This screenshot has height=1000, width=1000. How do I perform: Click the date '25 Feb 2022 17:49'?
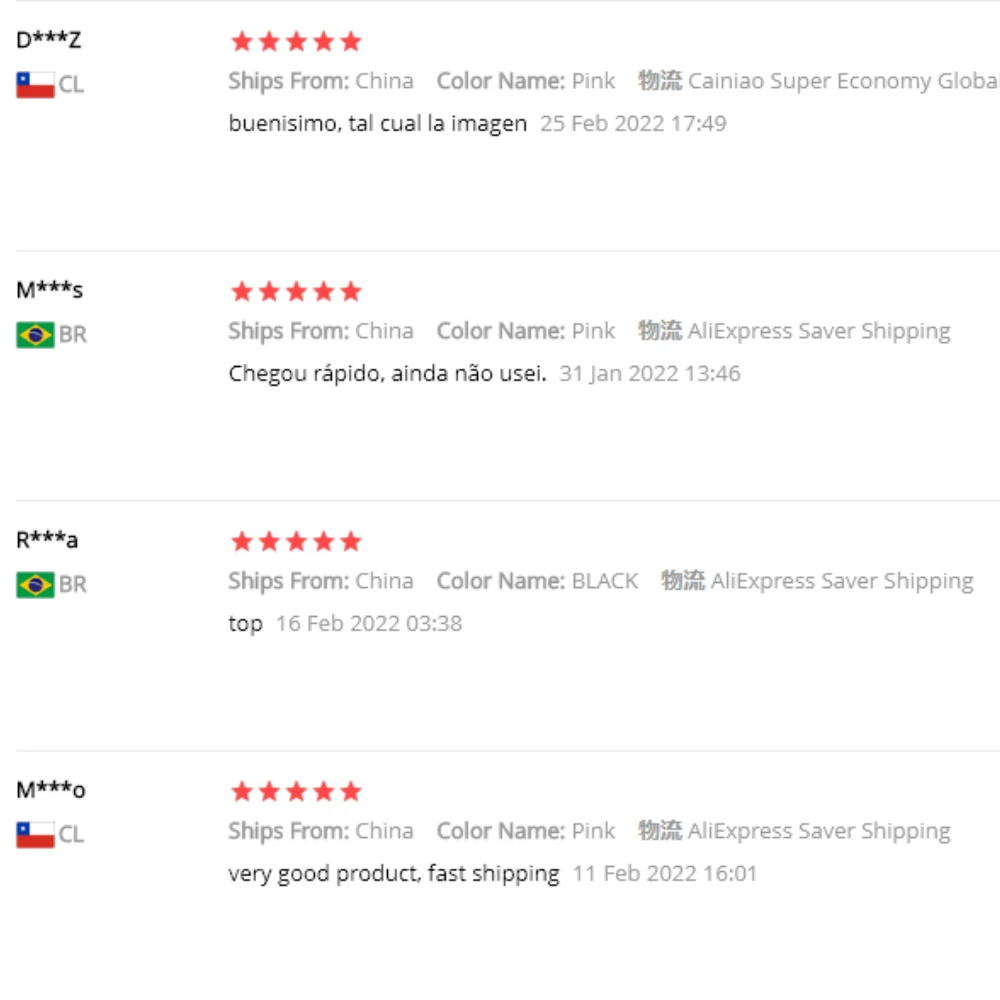tap(633, 124)
